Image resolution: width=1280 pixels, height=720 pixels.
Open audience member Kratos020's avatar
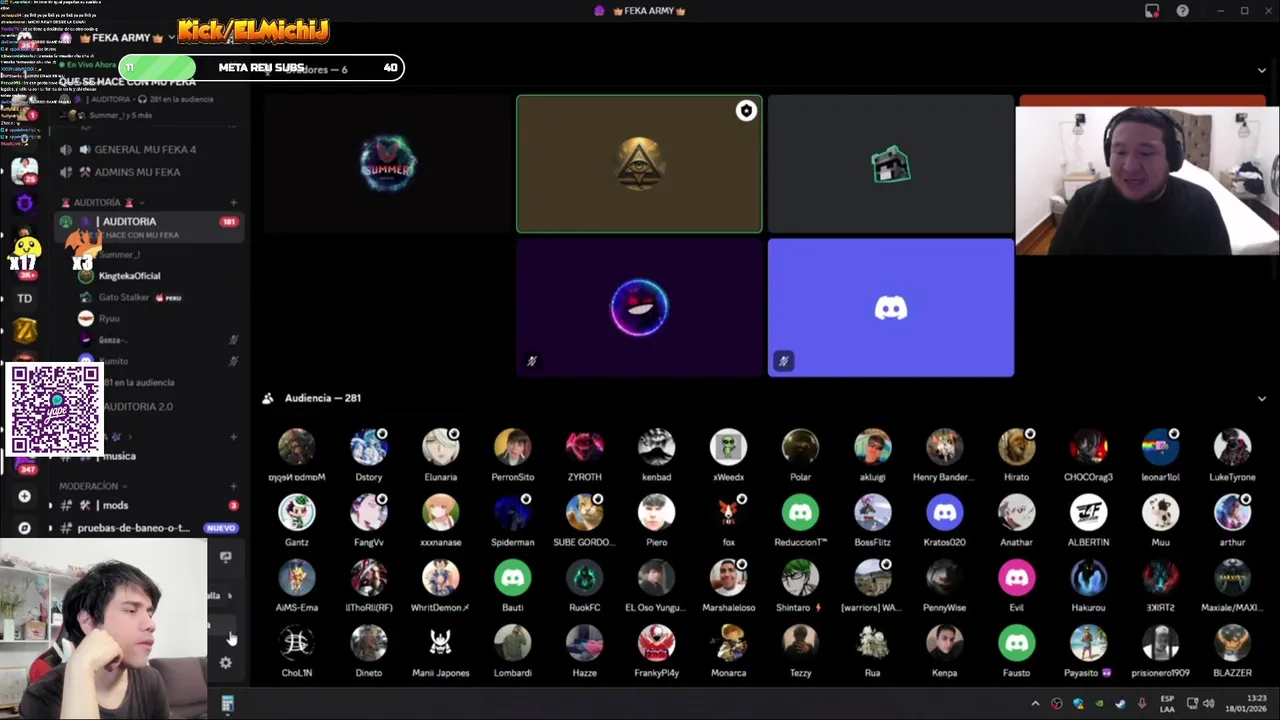(944, 513)
